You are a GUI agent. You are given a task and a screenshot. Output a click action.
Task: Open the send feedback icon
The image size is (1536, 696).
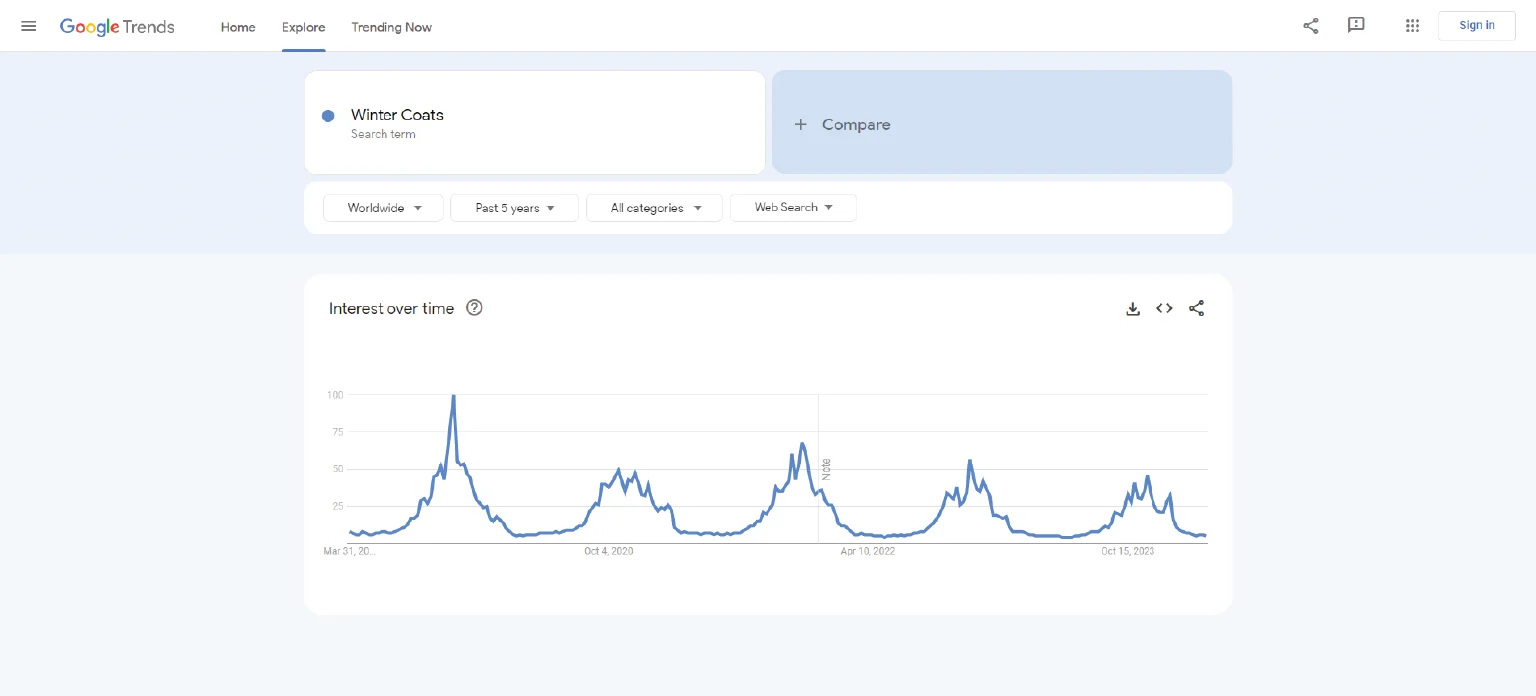(x=1356, y=26)
